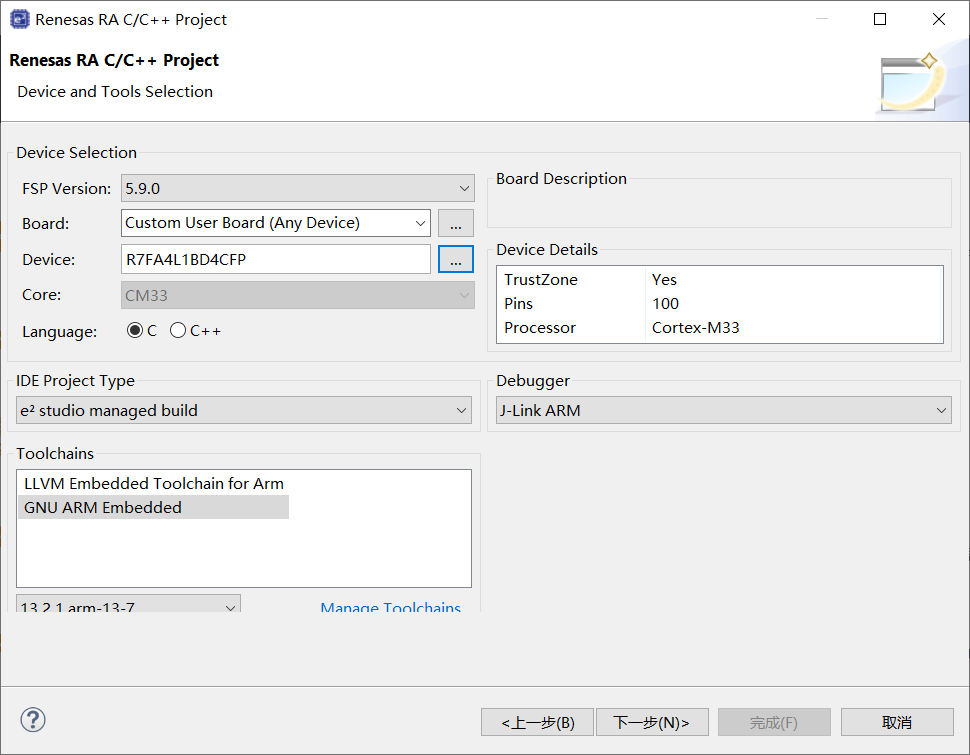This screenshot has width=970, height=755.
Task: Open the IDE Project Type dropdown
Action: (244, 410)
